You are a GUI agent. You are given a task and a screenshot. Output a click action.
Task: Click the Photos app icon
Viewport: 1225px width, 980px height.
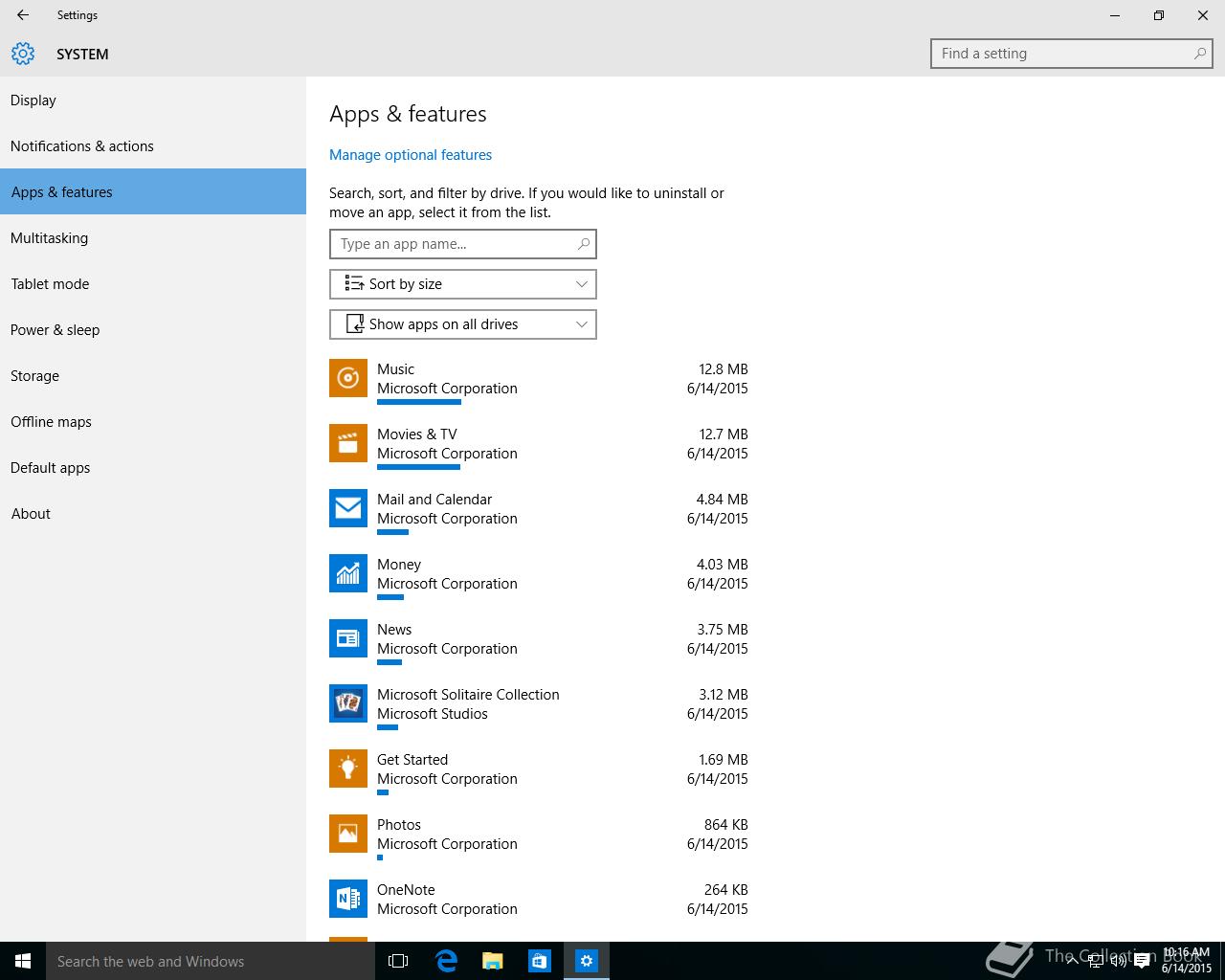pos(348,834)
